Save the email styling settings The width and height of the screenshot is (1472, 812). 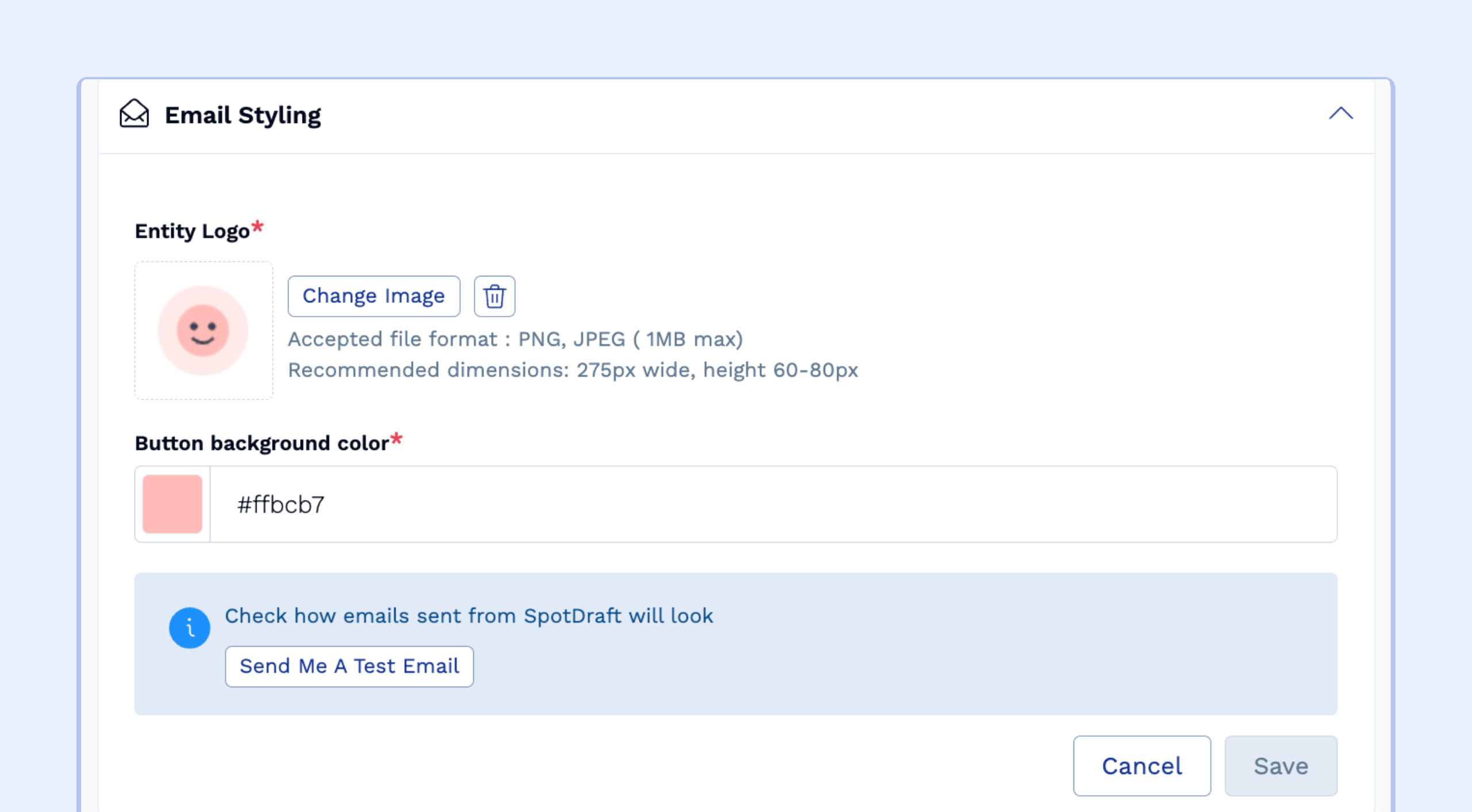[x=1281, y=765]
